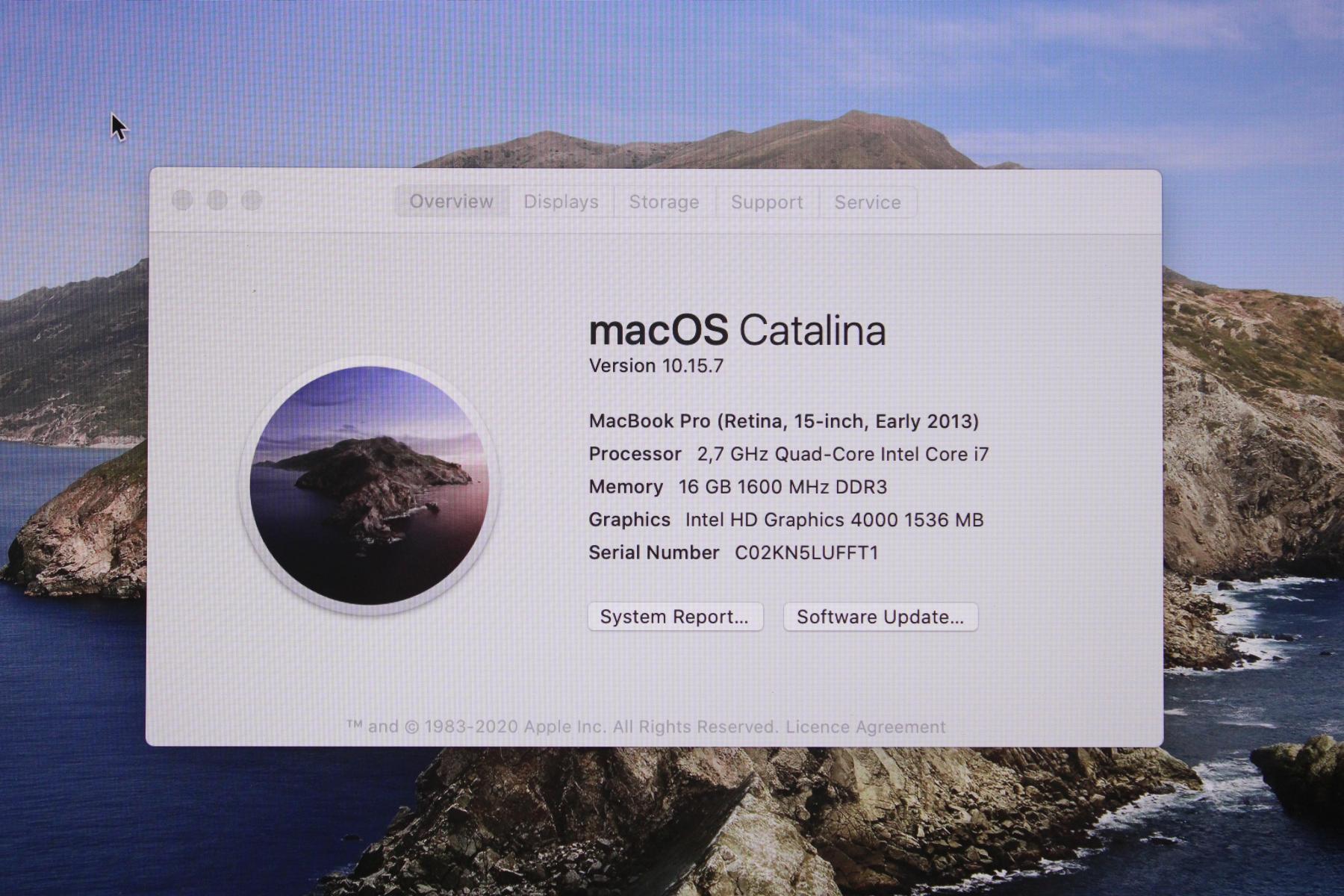The width and height of the screenshot is (1344, 896).
Task: Open the Licence Agreement link
Action: click(x=865, y=727)
